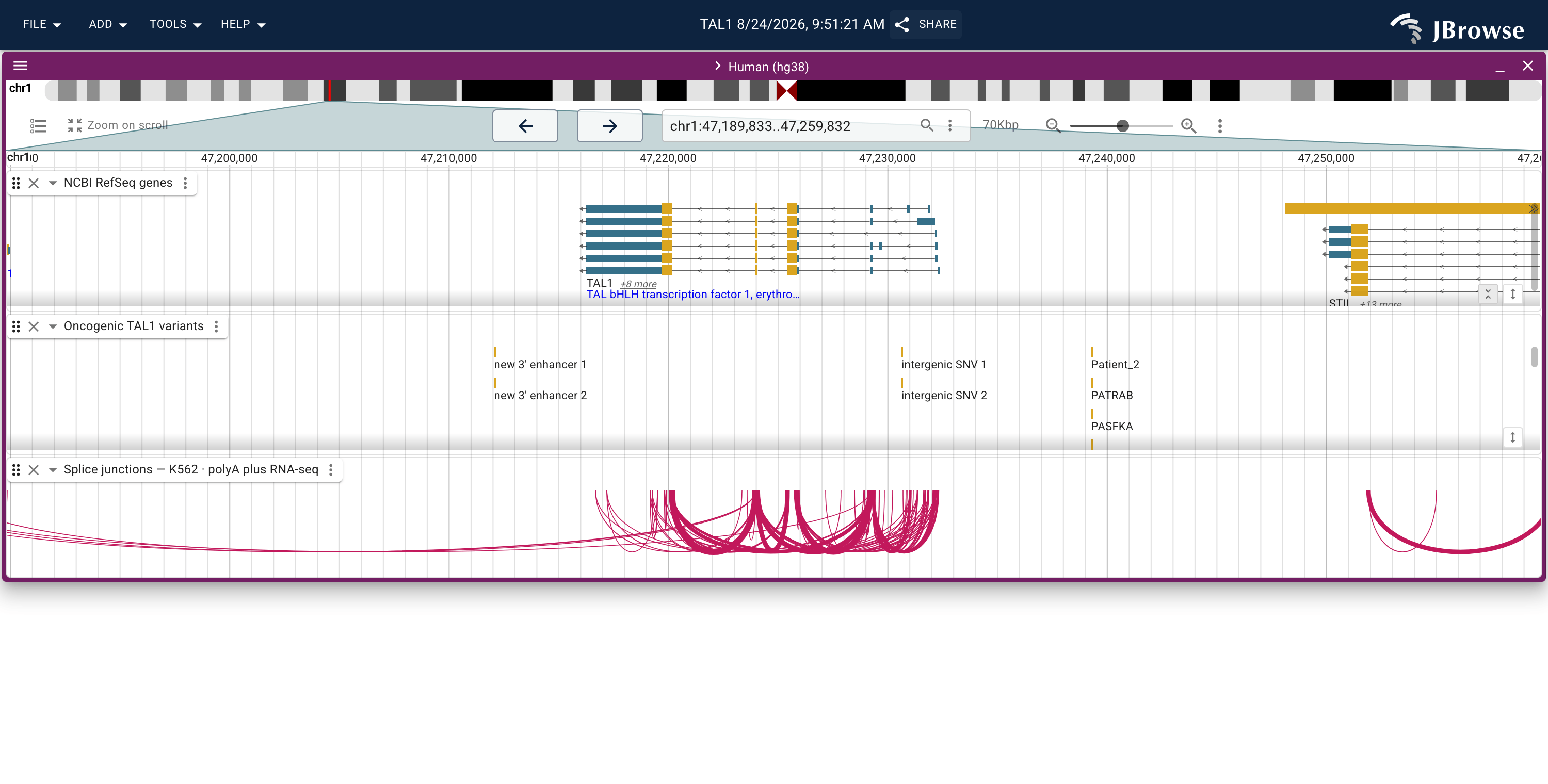Open the Oncogenic TAL1 variants track menu
1548x784 pixels.
[216, 326]
